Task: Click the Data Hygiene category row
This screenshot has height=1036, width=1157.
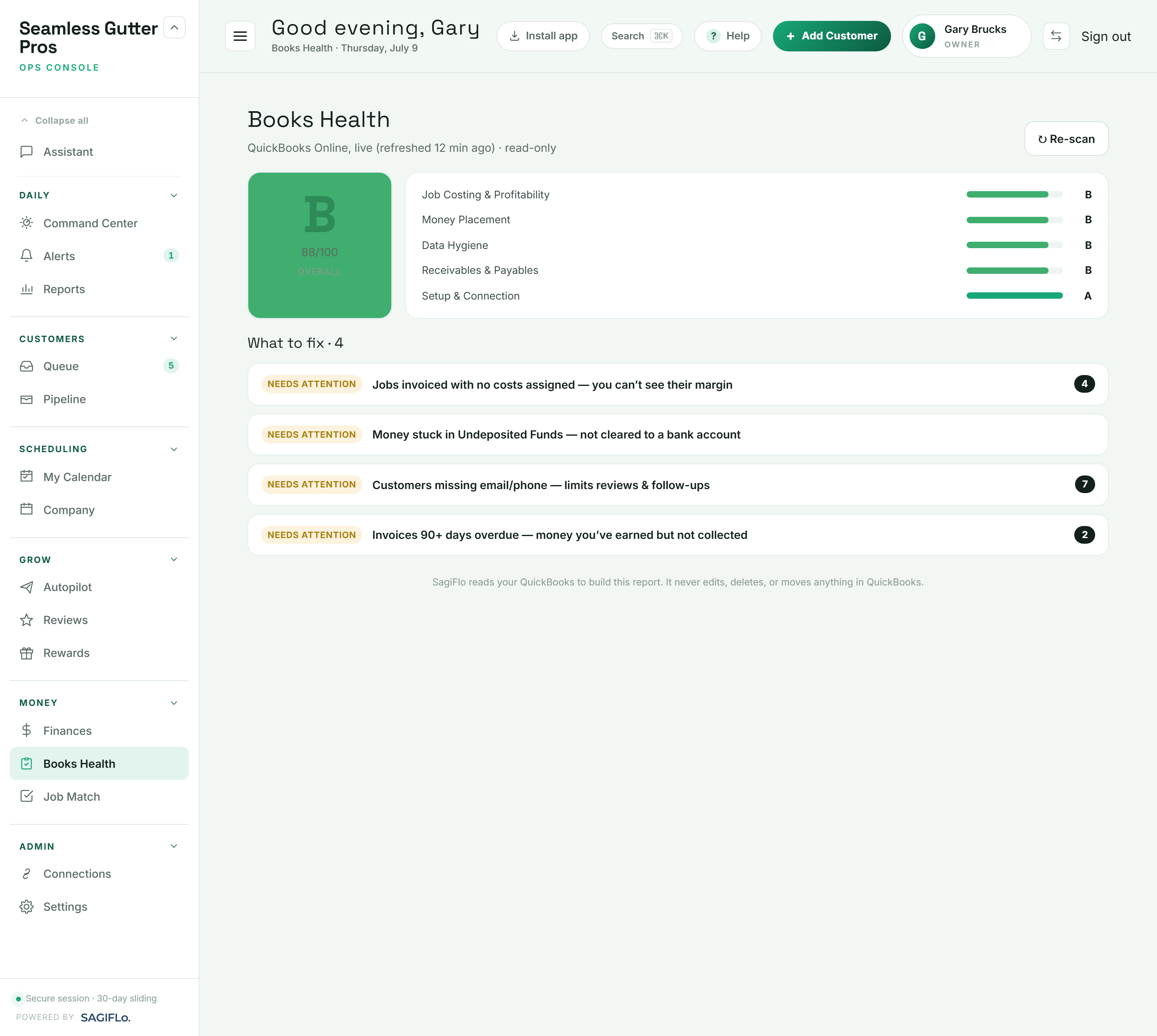Action: (756, 245)
